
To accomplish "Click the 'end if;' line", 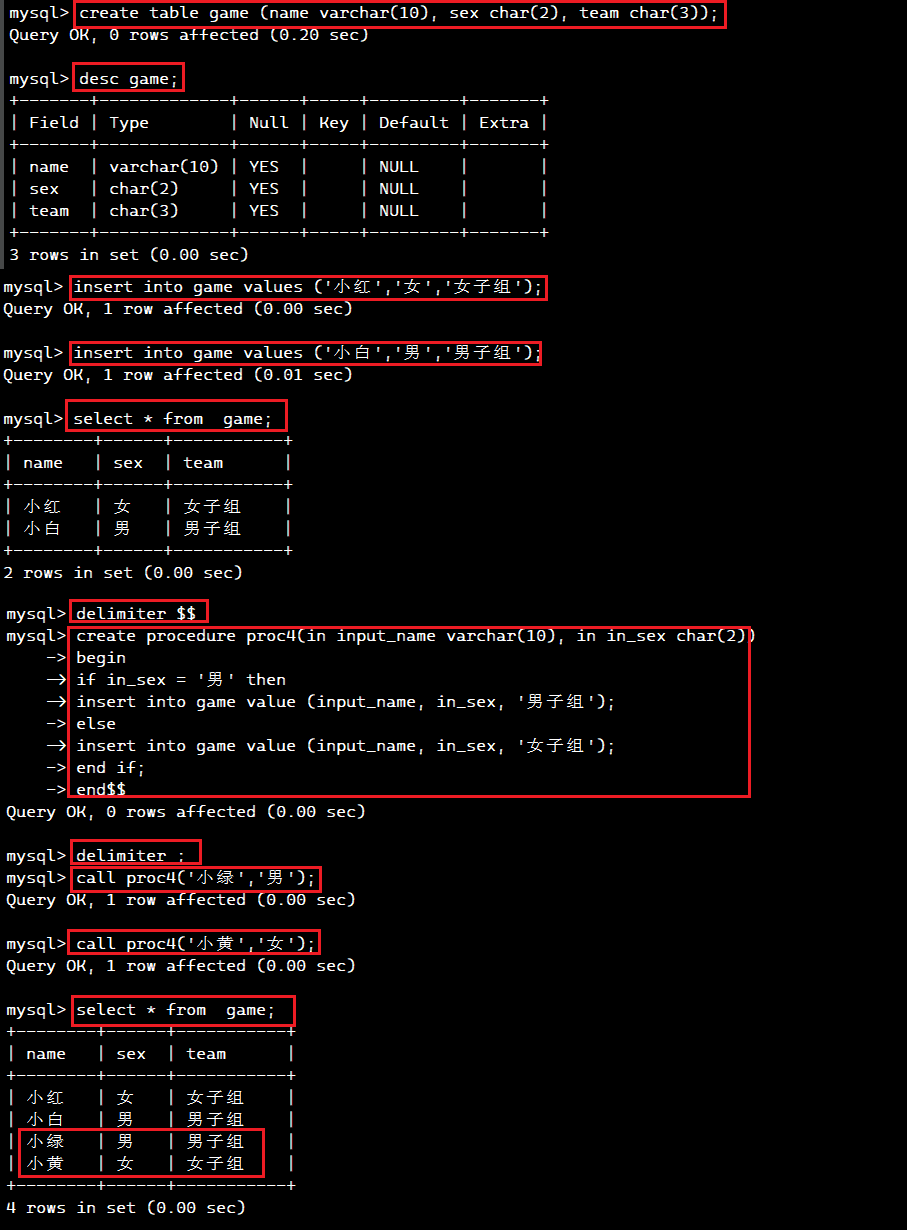I will click(111, 768).
